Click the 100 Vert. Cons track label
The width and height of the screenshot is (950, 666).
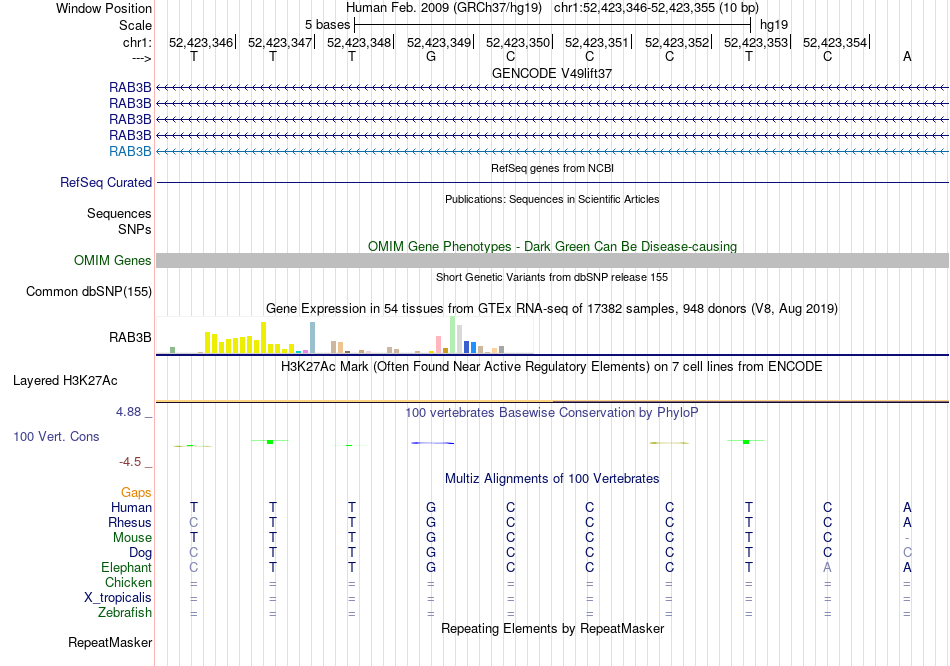pyautogui.click(x=56, y=436)
